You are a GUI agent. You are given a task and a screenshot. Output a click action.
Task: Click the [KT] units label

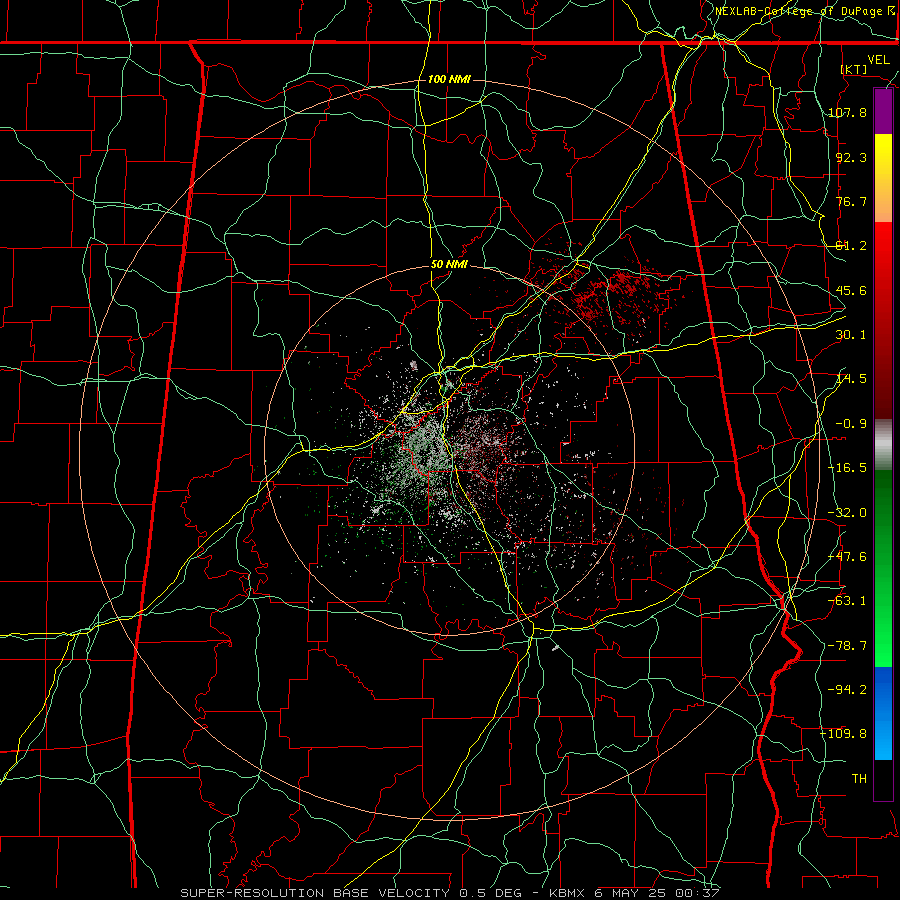[x=854, y=69]
